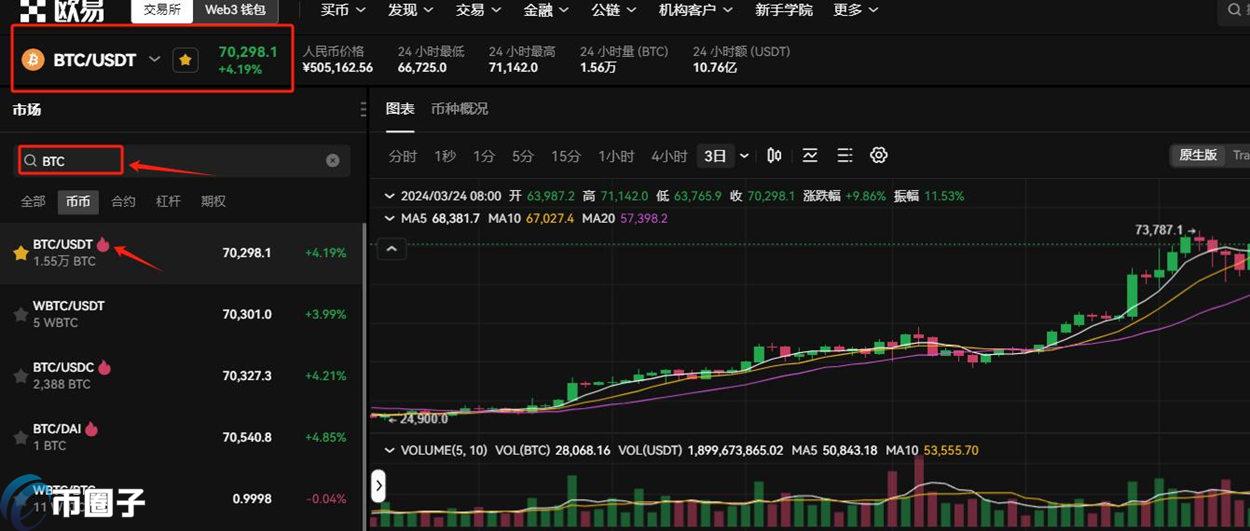Click the OKX logo in the header
The height and width of the screenshot is (531, 1250).
tap(60, 10)
